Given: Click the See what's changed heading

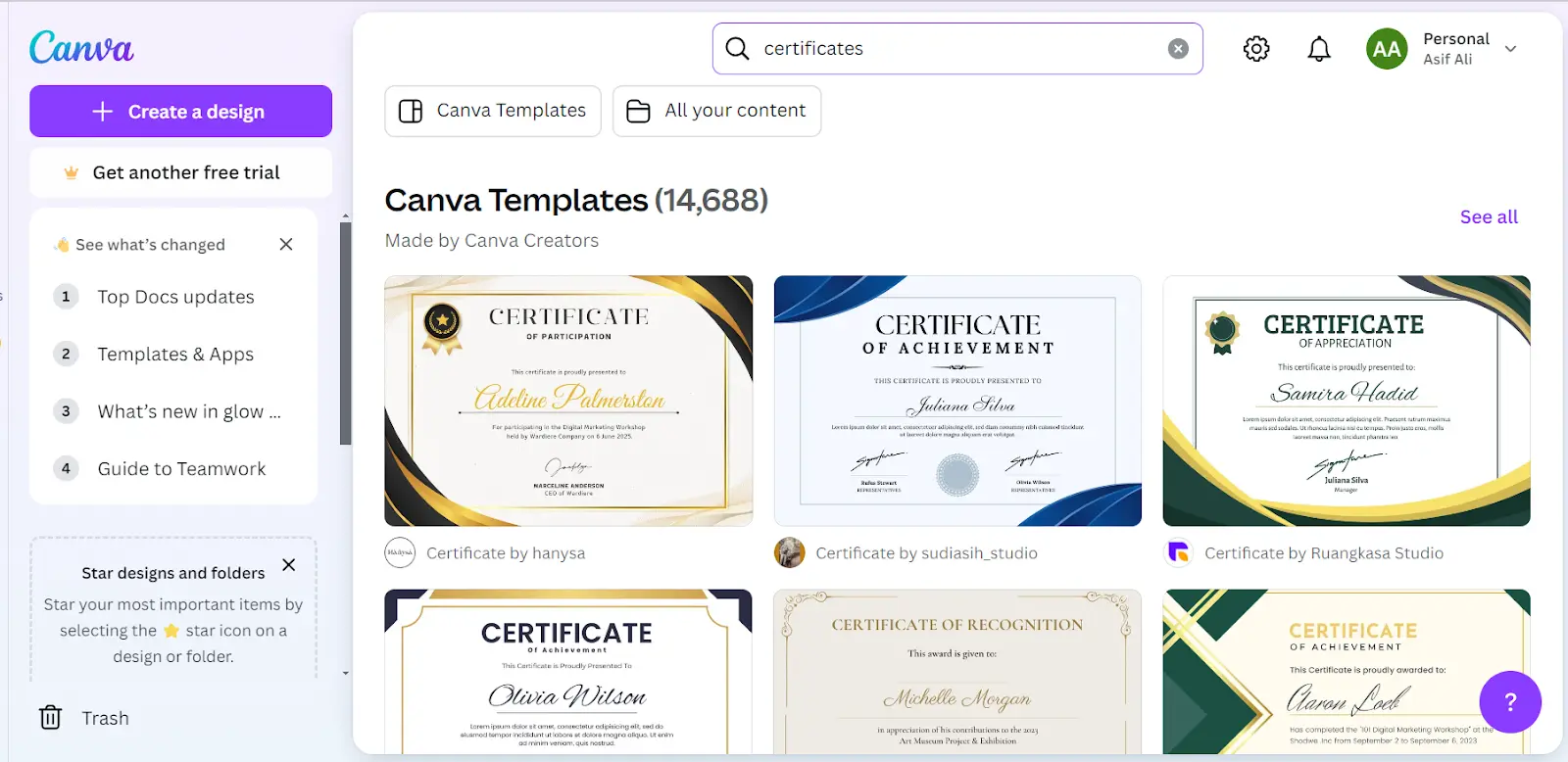Looking at the screenshot, I should pos(150,245).
